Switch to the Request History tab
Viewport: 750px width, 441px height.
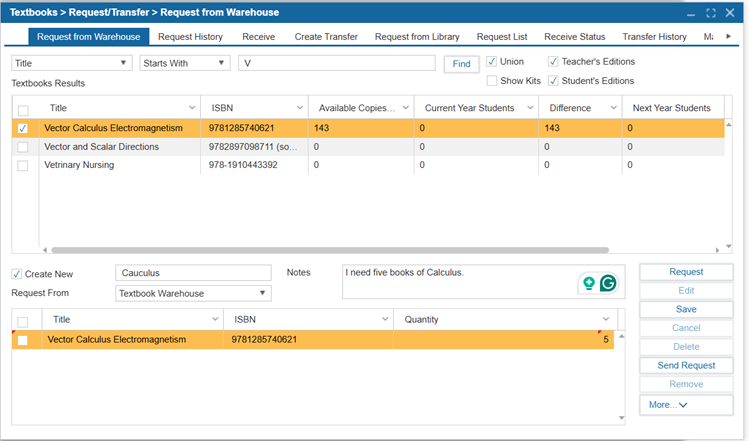pos(190,37)
